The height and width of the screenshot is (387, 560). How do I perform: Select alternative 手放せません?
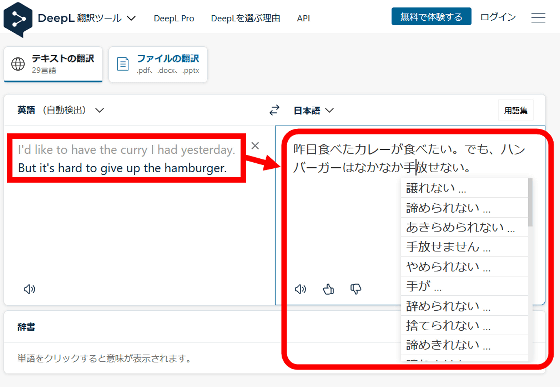pos(464,247)
